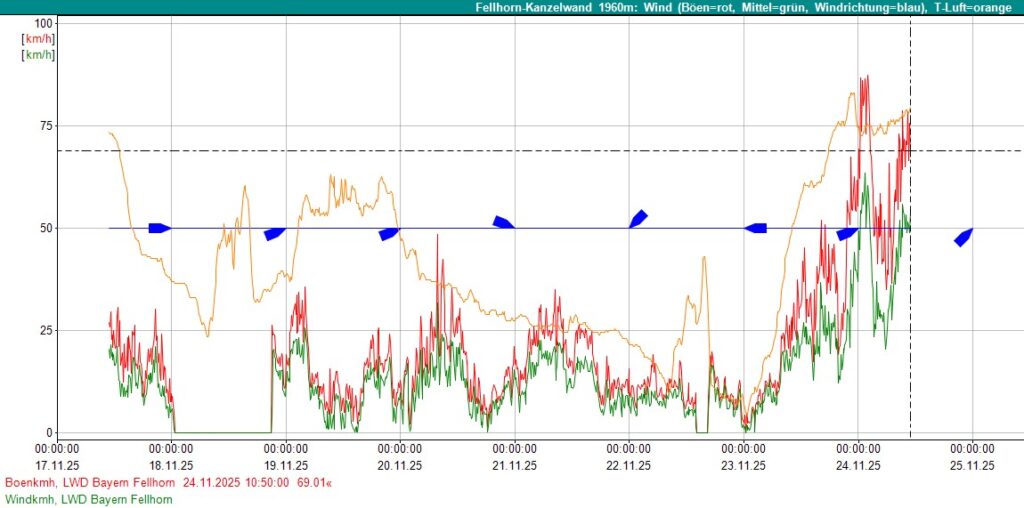
Task: Click the vertical dashed cursor line
Action: point(910,300)
